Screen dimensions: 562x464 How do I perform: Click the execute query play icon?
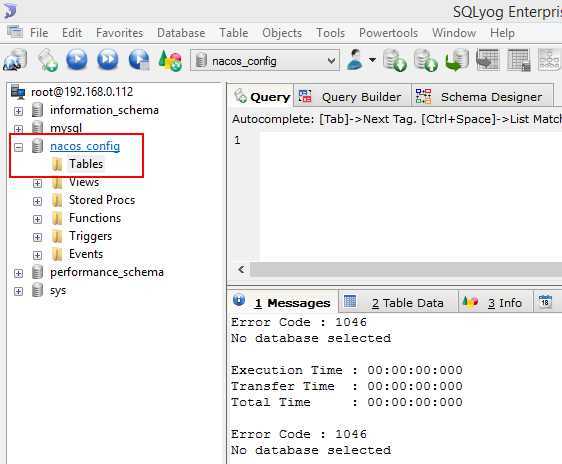(77, 59)
